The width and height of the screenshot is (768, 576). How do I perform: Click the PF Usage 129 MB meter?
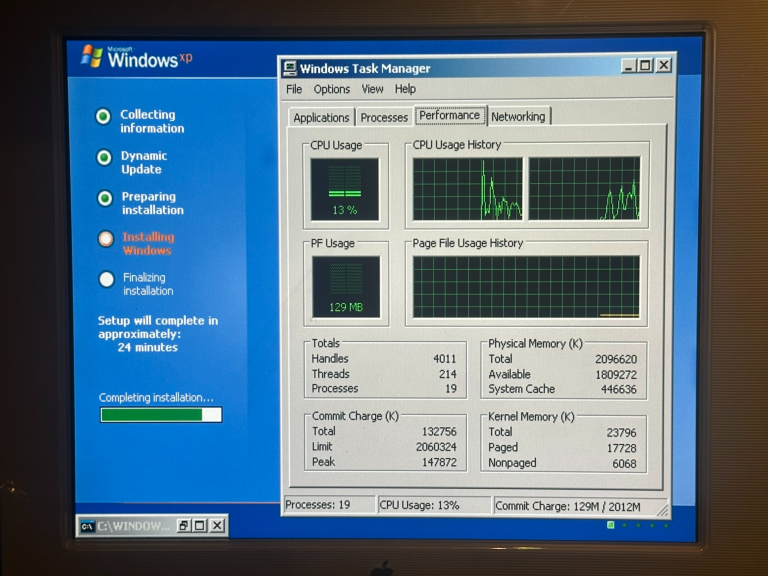pyautogui.click(x=346, y=287)
